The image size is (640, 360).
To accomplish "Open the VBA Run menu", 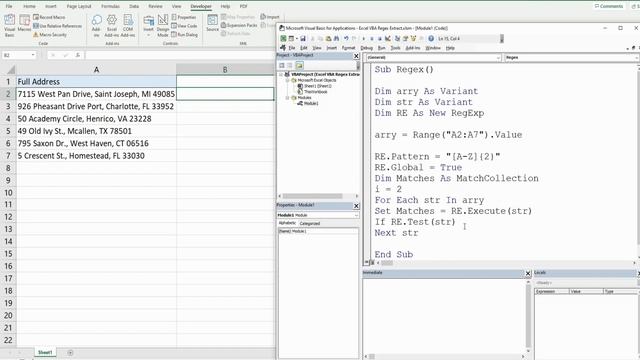I will tap(381, 48).
